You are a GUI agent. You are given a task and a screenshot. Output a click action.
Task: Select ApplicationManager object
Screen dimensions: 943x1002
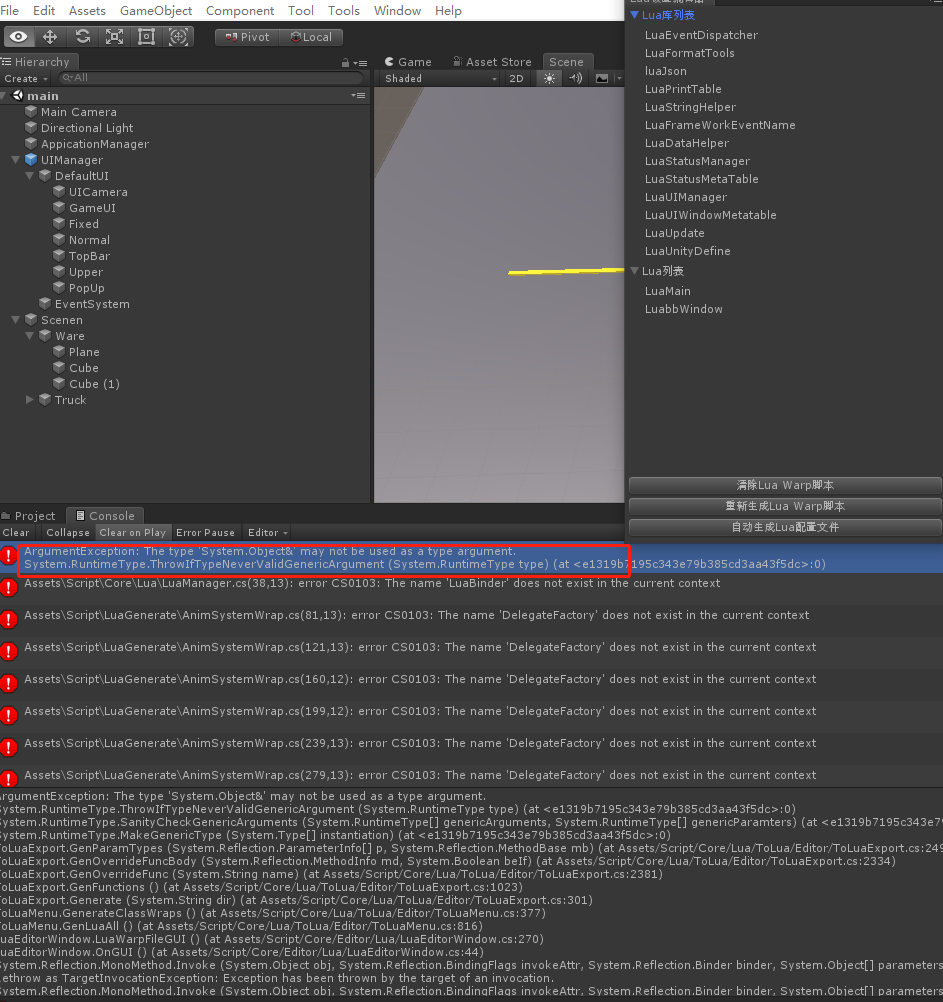(x=95, y=144)
